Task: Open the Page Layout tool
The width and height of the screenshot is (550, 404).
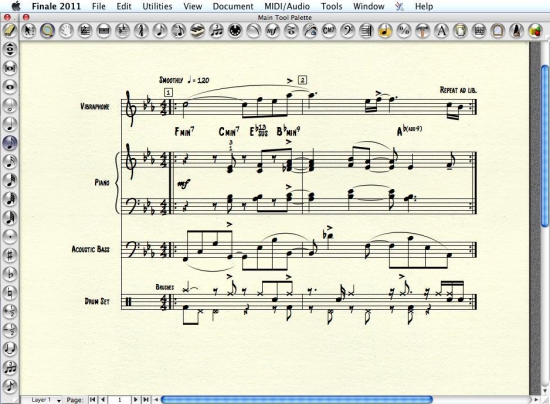Action: (x=461, y=31)
